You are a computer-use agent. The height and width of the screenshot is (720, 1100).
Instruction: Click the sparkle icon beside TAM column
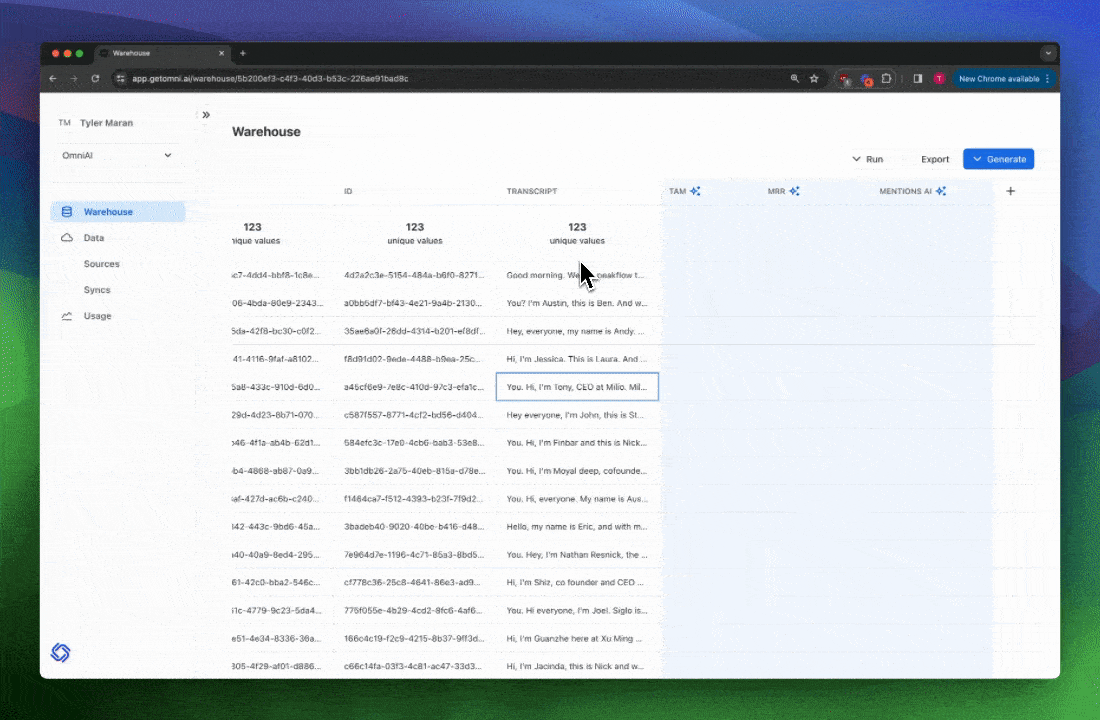tap(695, 191)
